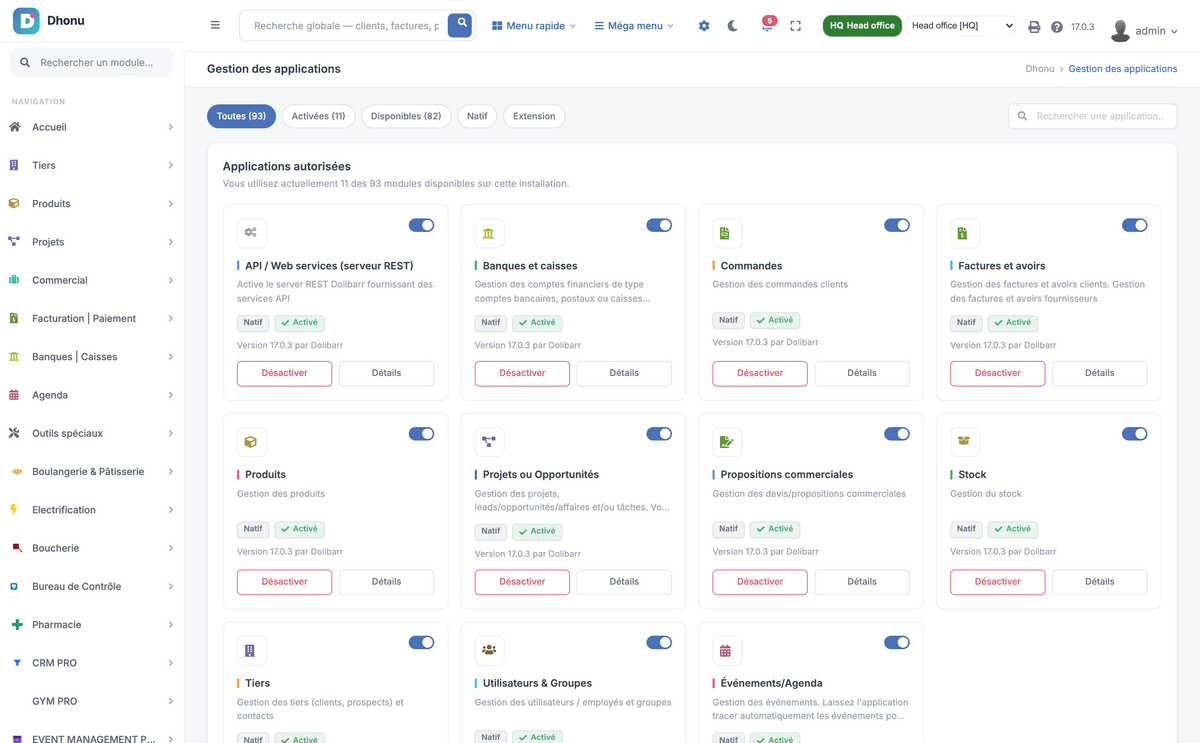Open the Méga menu dropdown
1200x743 pixels.
point(634,26)
